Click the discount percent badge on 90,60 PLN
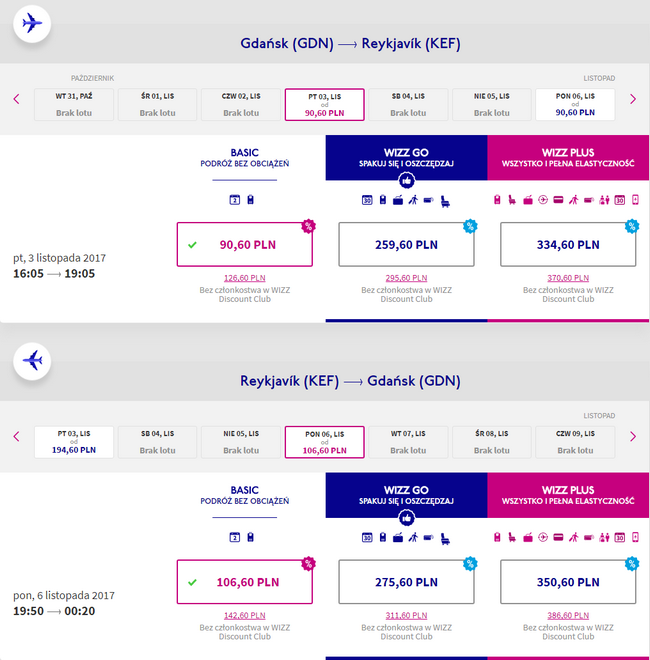Image resolution: width=650 pixels, height=660 pixels. tap(308, 225)
